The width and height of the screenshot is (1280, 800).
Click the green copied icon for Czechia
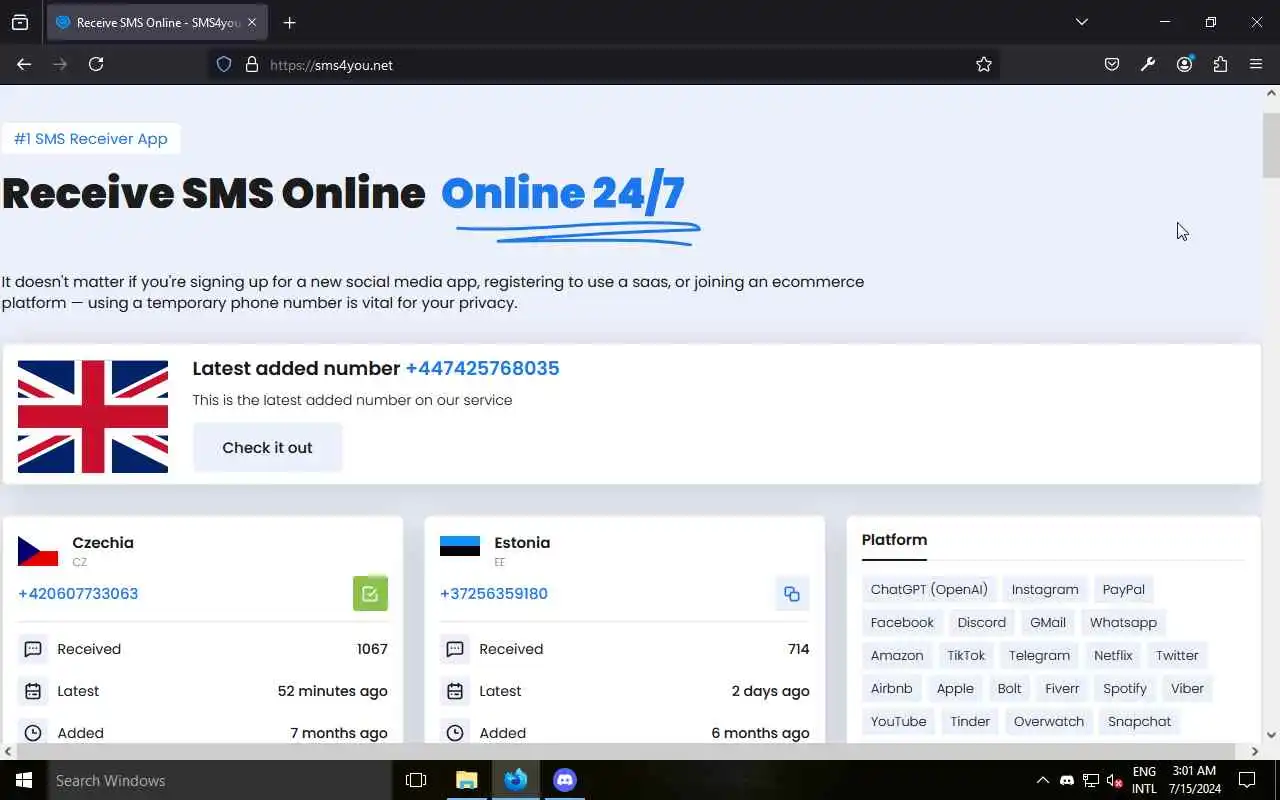(x=370, y=594)
